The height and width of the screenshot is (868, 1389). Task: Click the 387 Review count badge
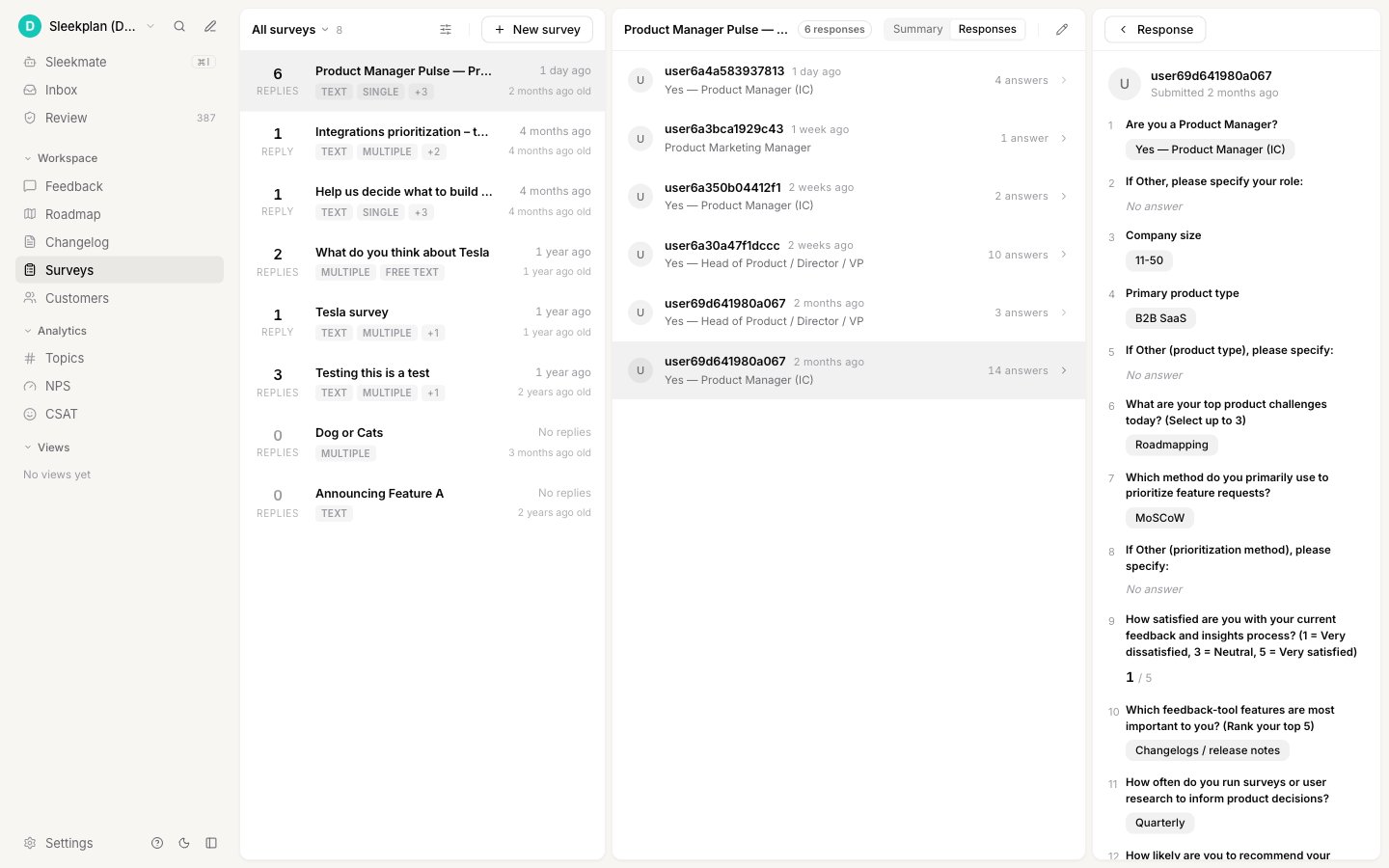(x=205, y=118)
